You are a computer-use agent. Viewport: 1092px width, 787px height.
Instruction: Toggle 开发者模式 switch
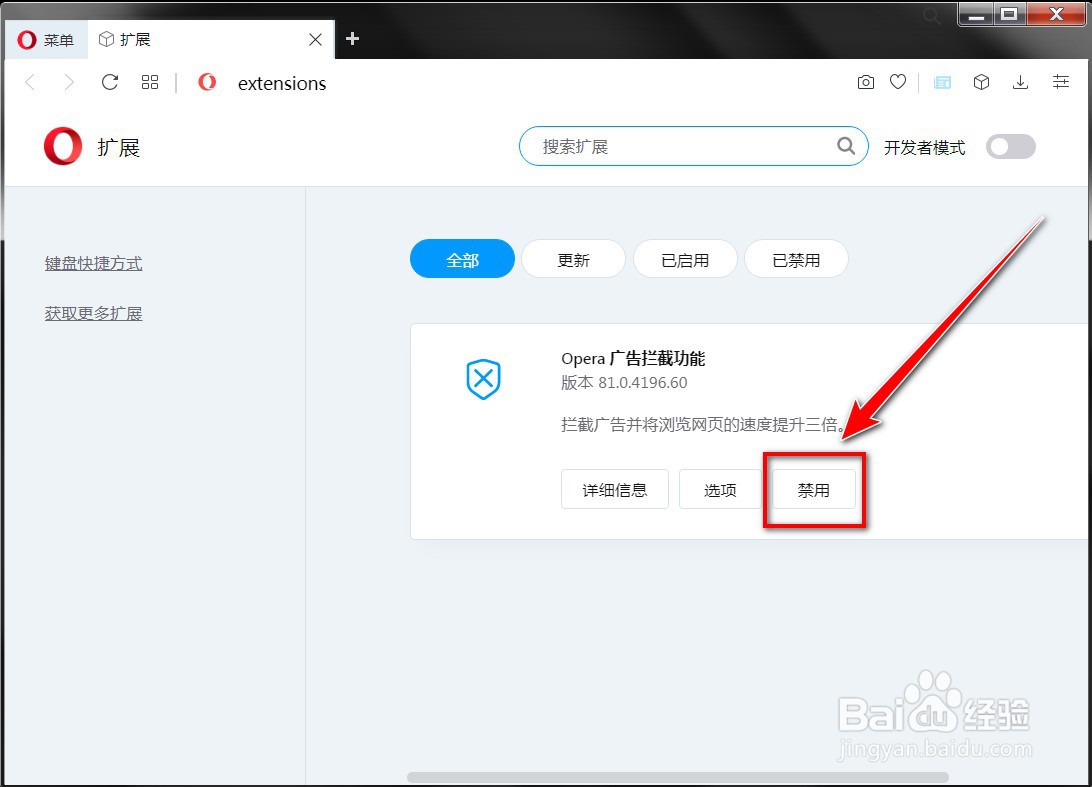point(1011,146)
